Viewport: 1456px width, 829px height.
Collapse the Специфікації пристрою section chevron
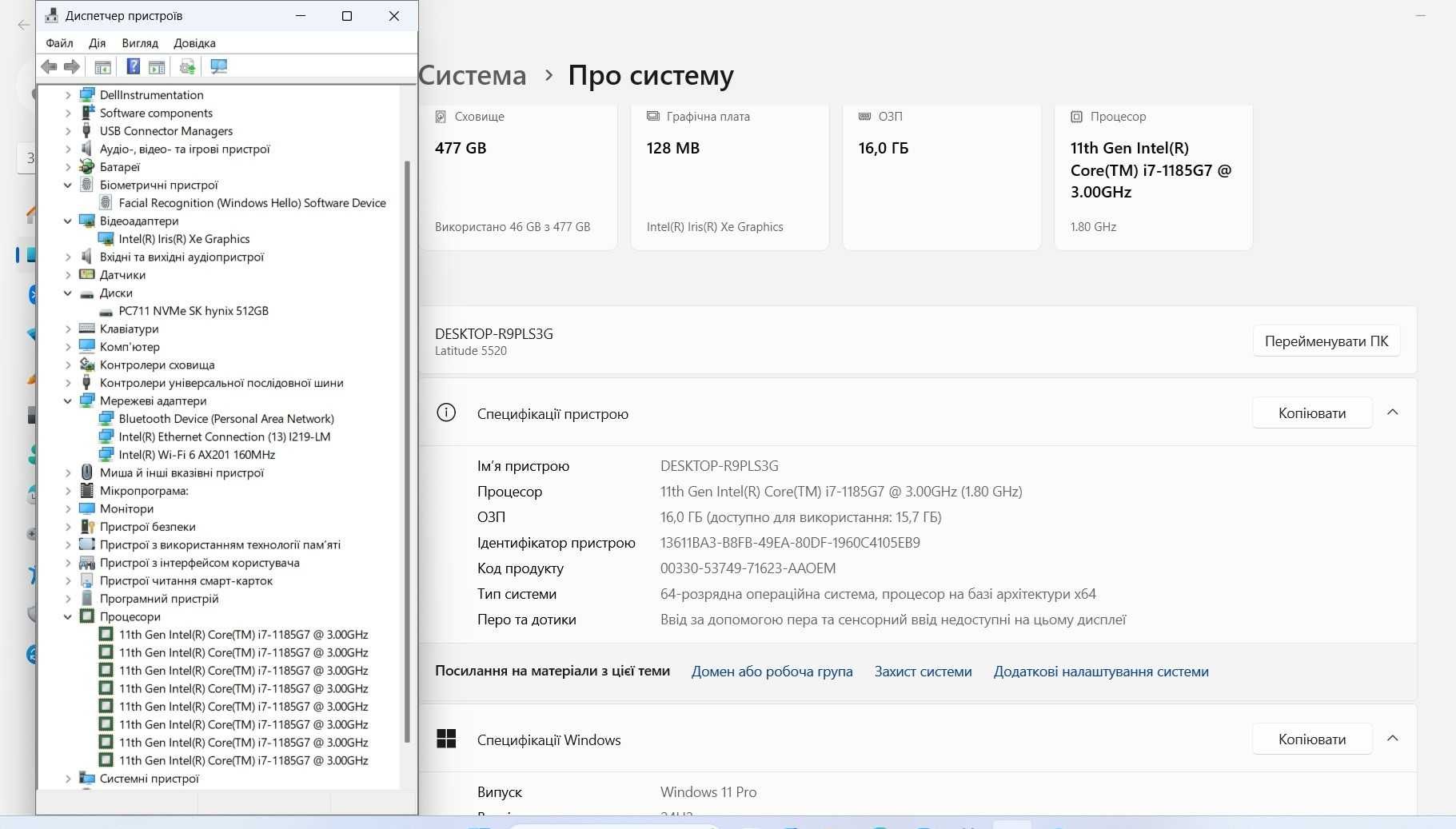(x=1392, y=413)
